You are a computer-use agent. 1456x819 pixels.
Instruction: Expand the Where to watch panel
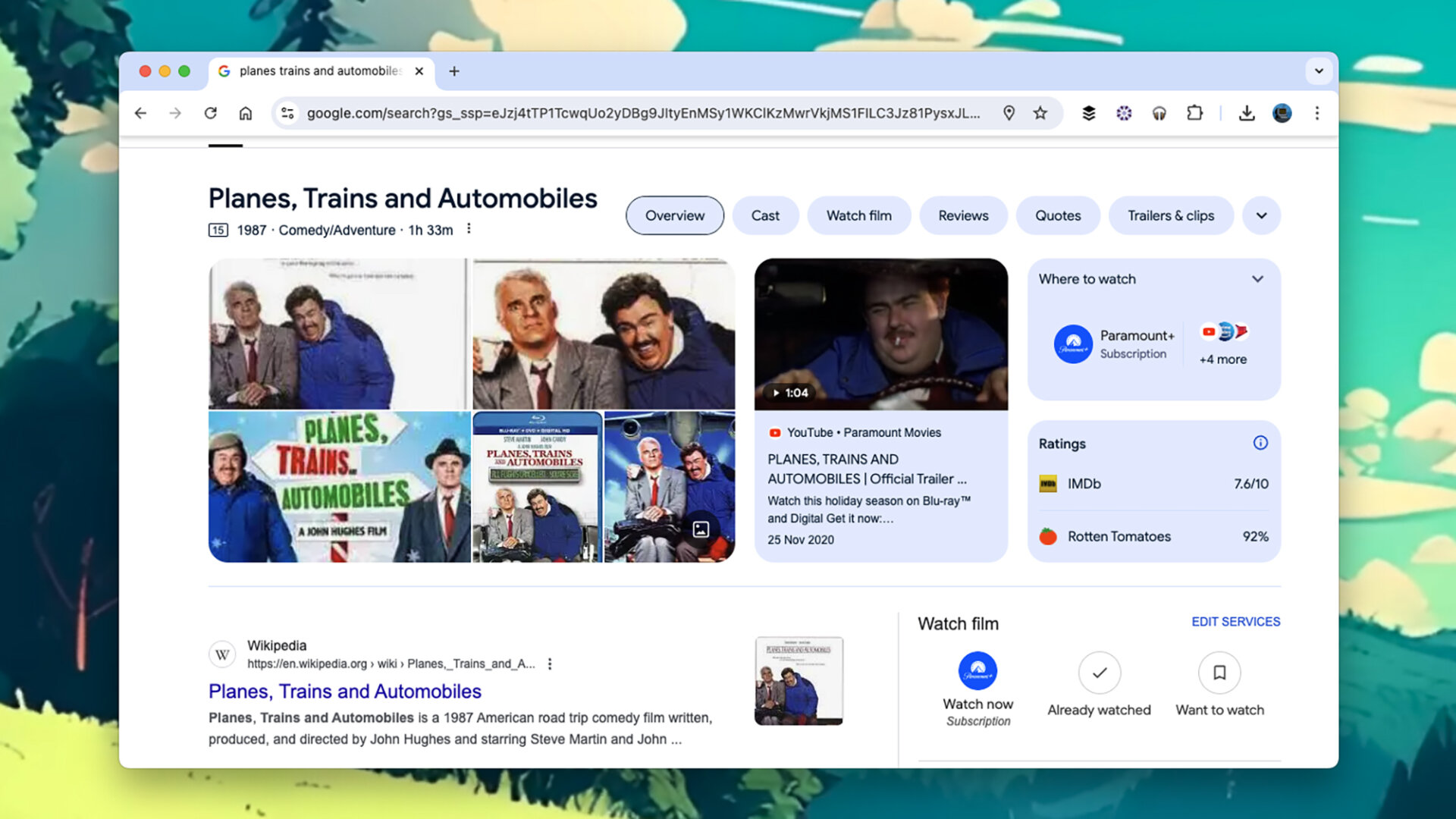point(1257,279)
